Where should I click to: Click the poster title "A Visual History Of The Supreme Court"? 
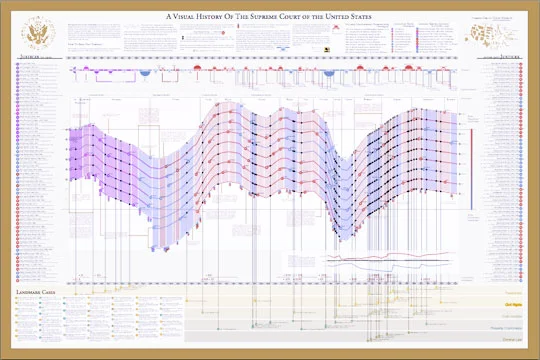coord(269,17)
